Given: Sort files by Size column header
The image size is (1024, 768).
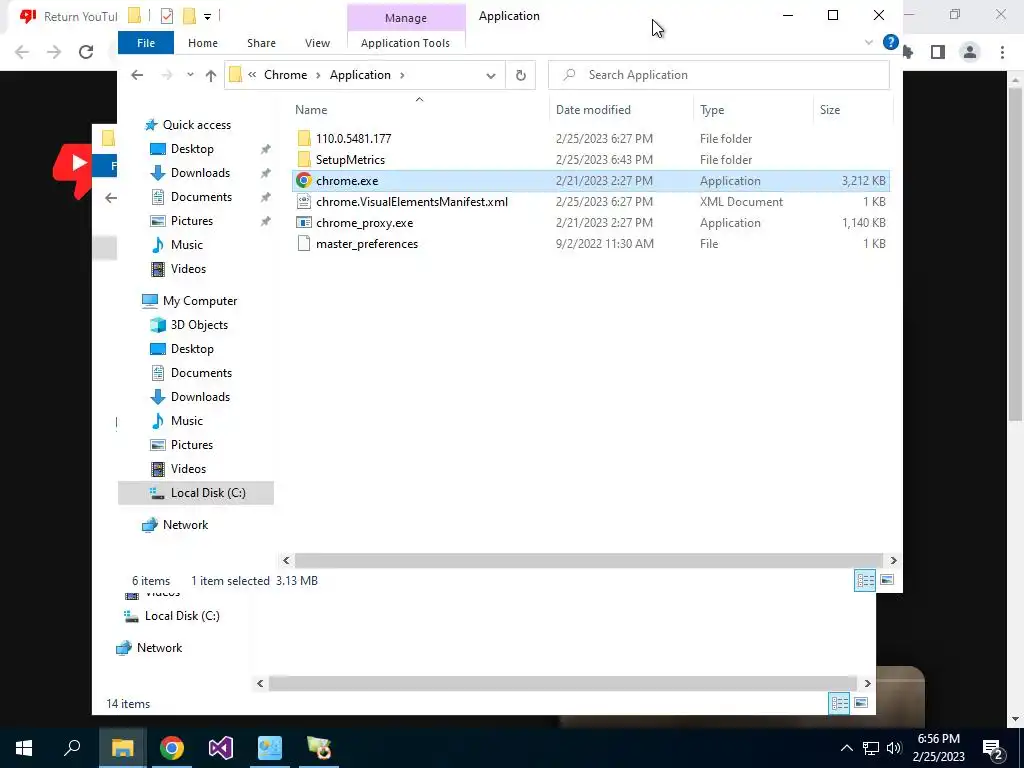Looking at the screenshot, I should pyautogui.click(x=830, y=110).
